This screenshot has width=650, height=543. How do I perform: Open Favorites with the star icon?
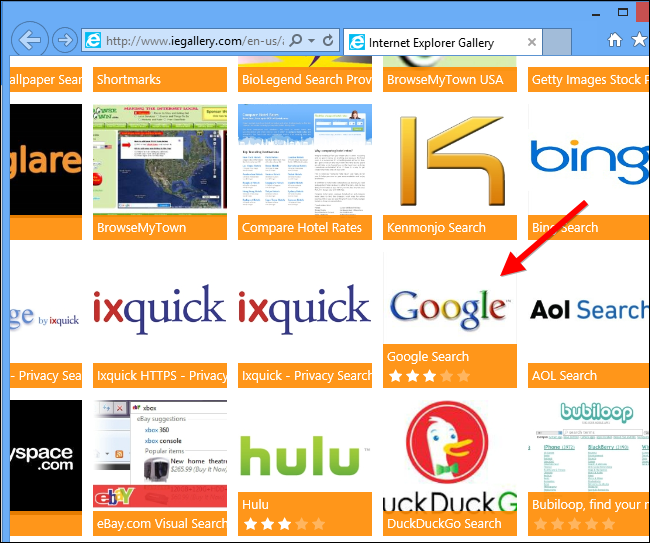coord(640,40)
